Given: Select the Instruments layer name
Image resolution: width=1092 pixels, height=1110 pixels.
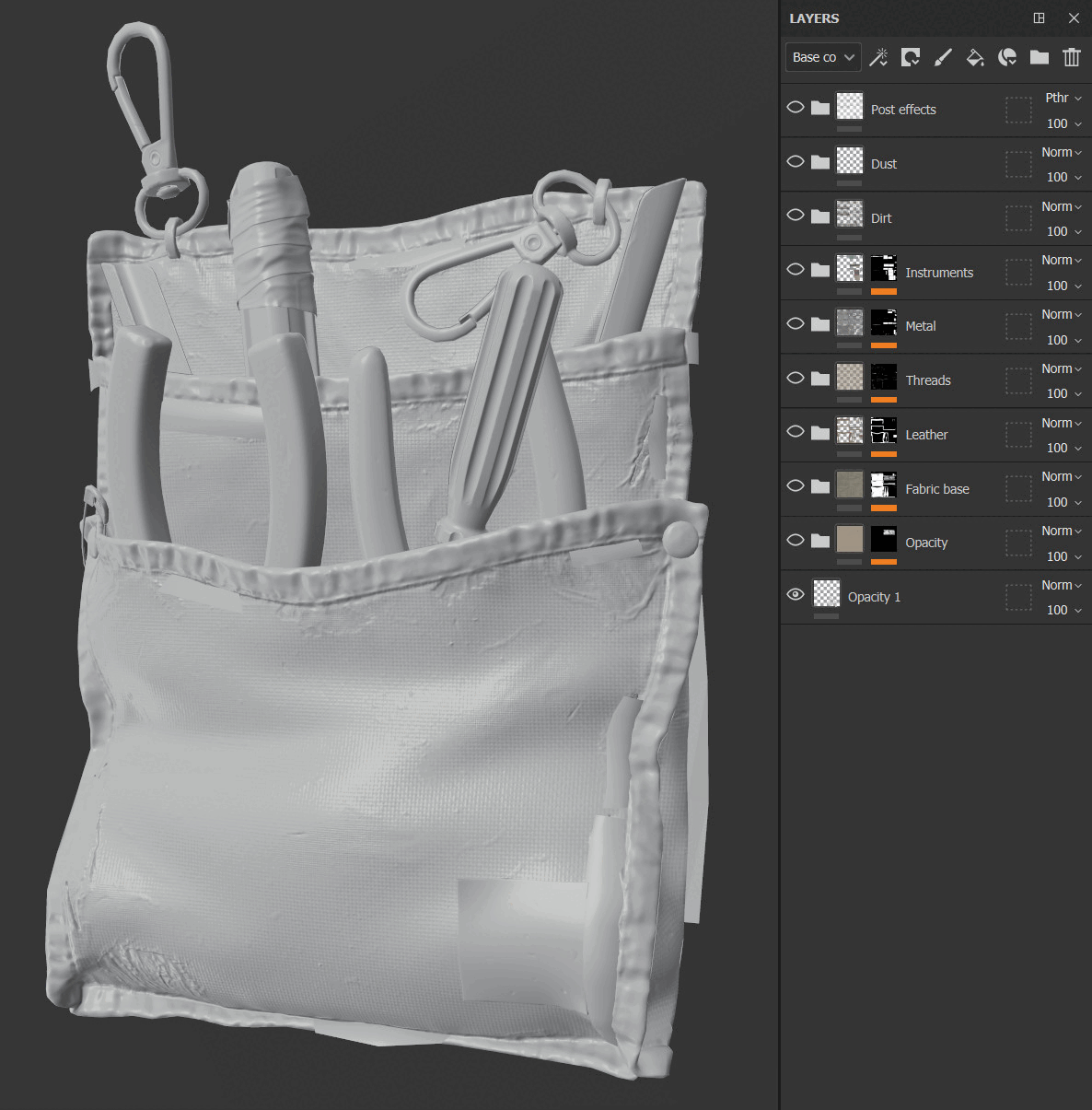Looking at the screenshot, I should 939,273.
